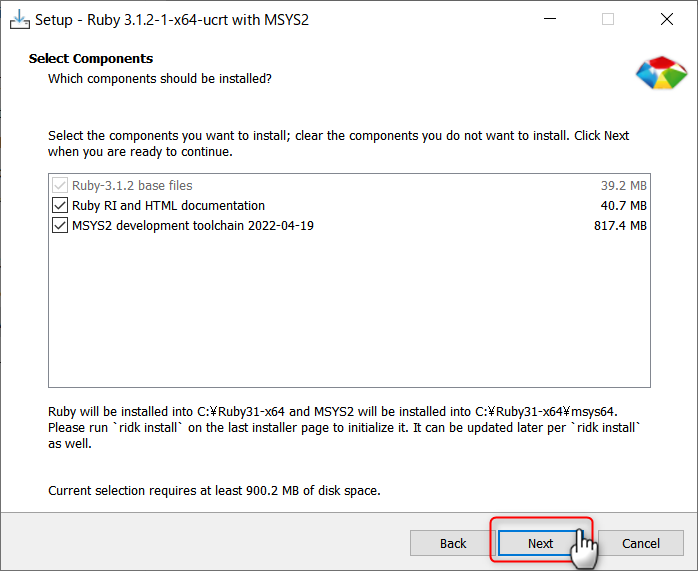This screenshot has width=698, height=571.
Task: Minimize the Setup window
Action: click(550, 19)
